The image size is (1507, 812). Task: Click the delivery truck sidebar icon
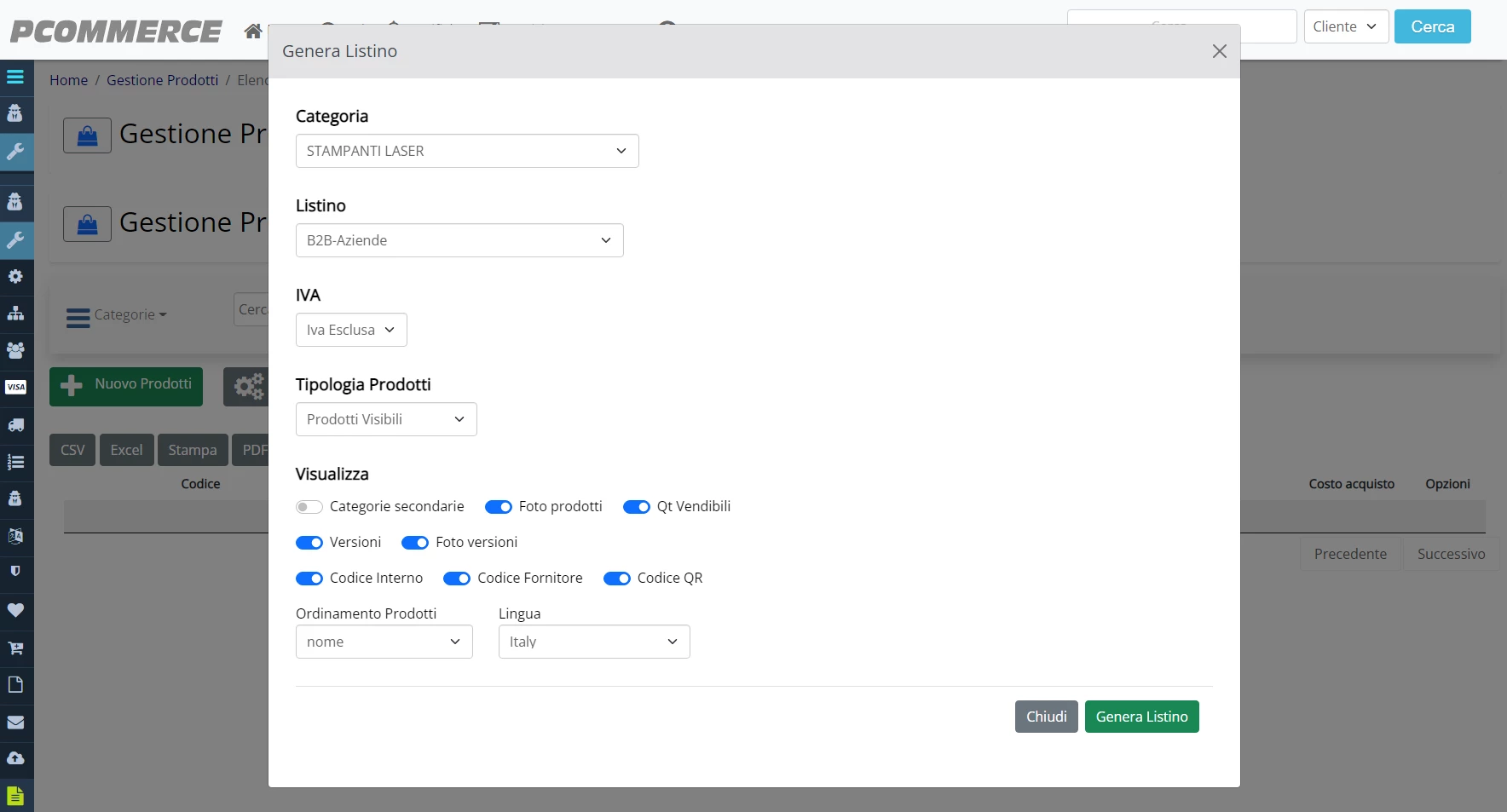(x=15, y=424)
